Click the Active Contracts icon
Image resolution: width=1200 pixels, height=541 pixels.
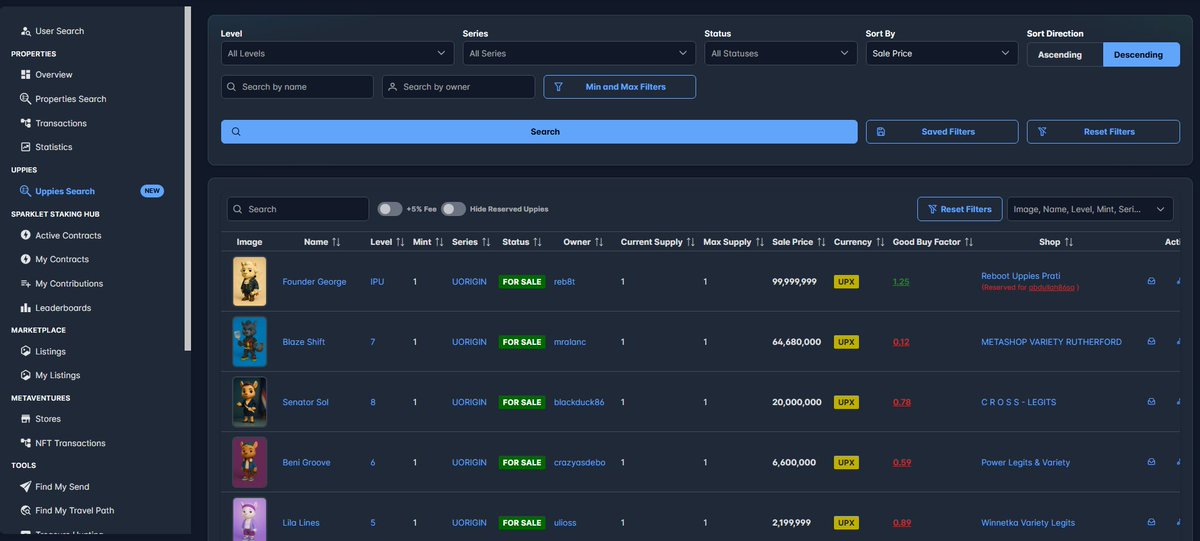click(x=26, y=235)
